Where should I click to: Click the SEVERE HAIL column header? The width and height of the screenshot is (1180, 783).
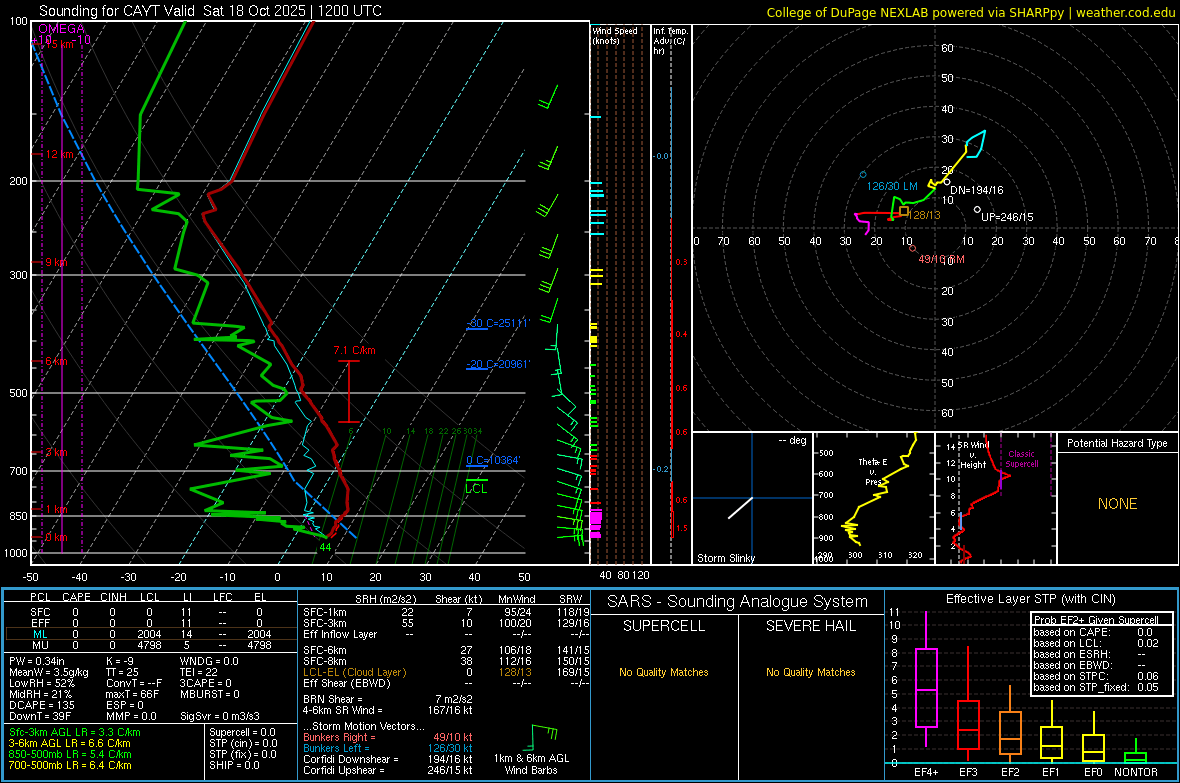coord(810,626)
